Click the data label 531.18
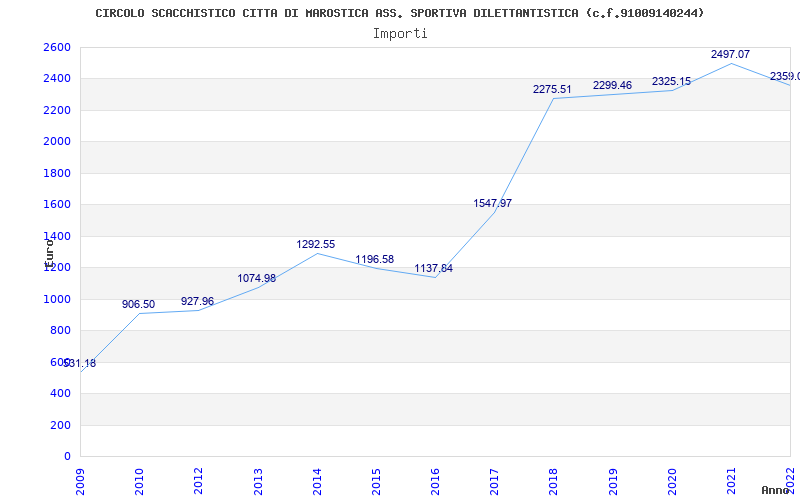 [82, 364]
